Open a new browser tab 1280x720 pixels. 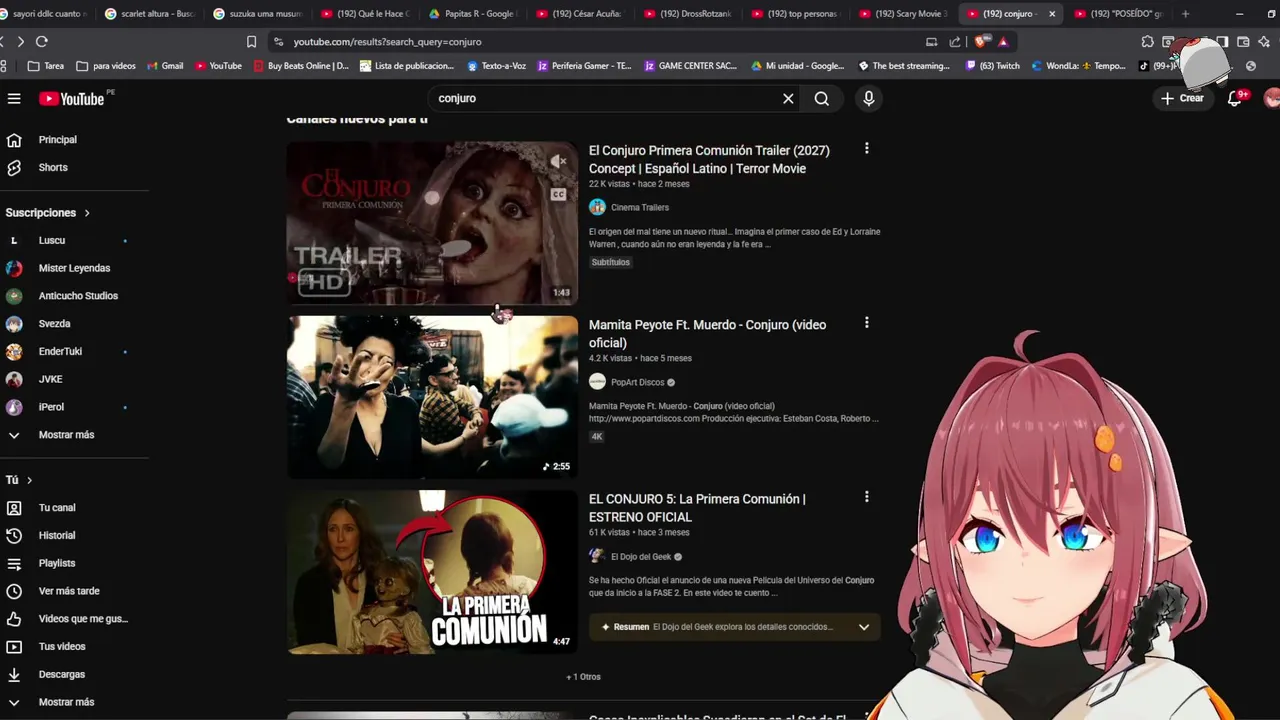[x=1185, y=14]
